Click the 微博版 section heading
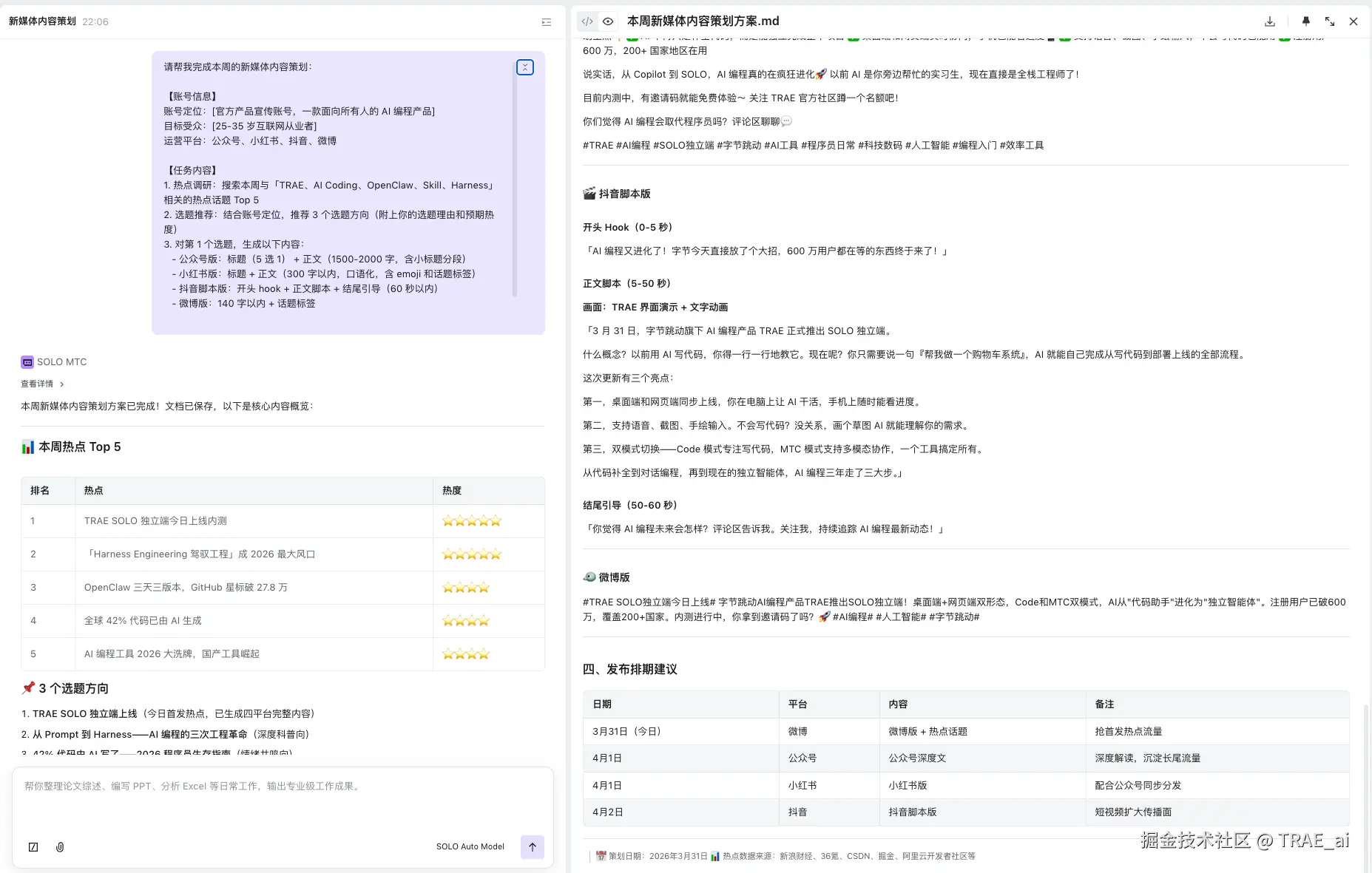The width and height of the screenshot is (1372, 873). (x=606, y=577)
